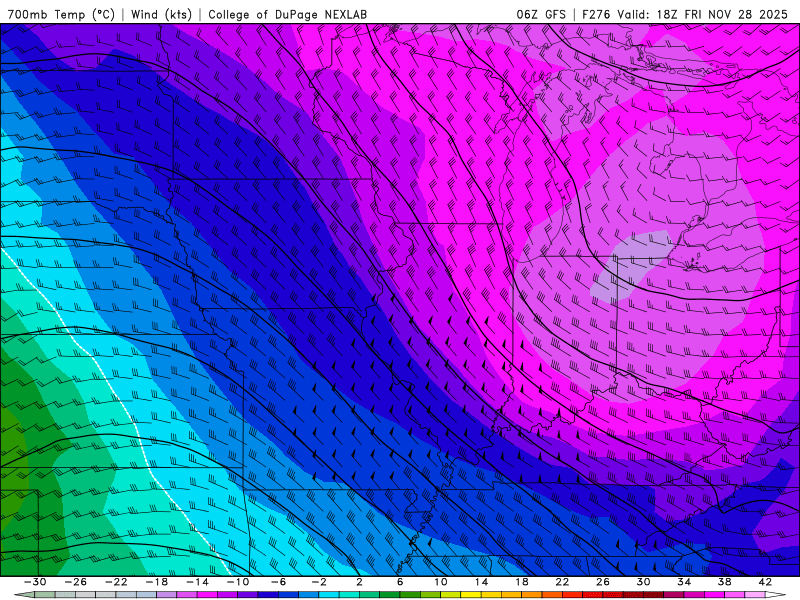Select the 14 value on the color scale
Screen dimensions: 800x600
pyautogui.click(x=481, y=582)
